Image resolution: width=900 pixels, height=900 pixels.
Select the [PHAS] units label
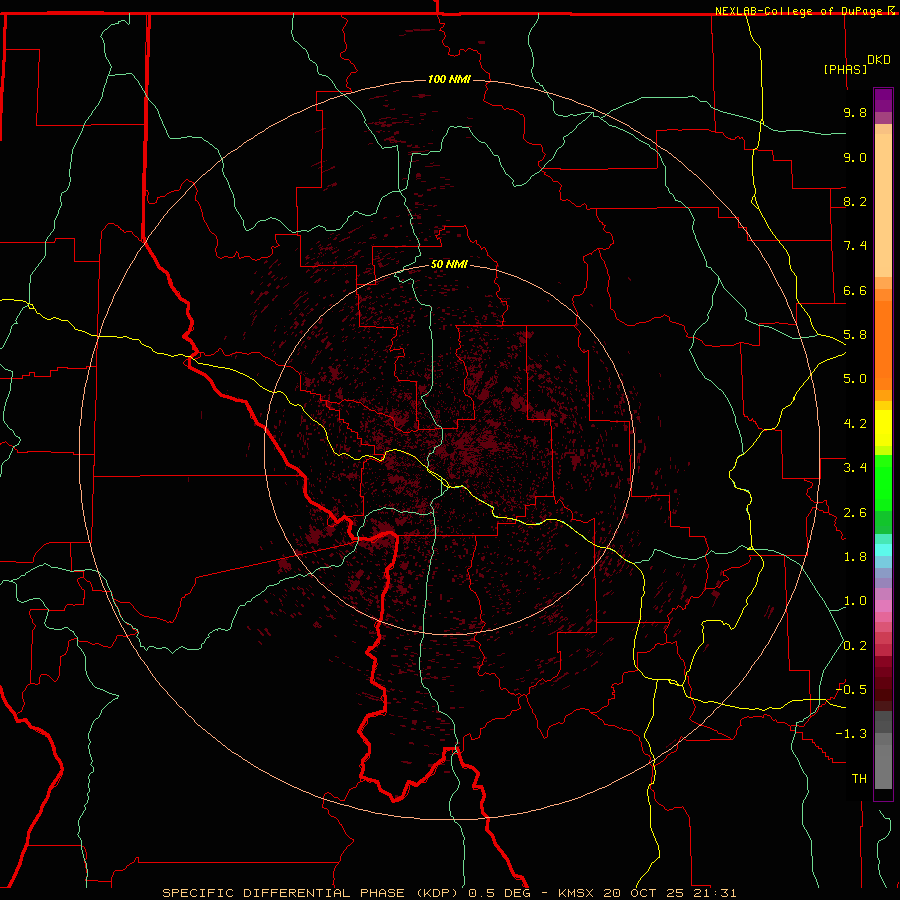pyautogui.click(x=845, y=69)
